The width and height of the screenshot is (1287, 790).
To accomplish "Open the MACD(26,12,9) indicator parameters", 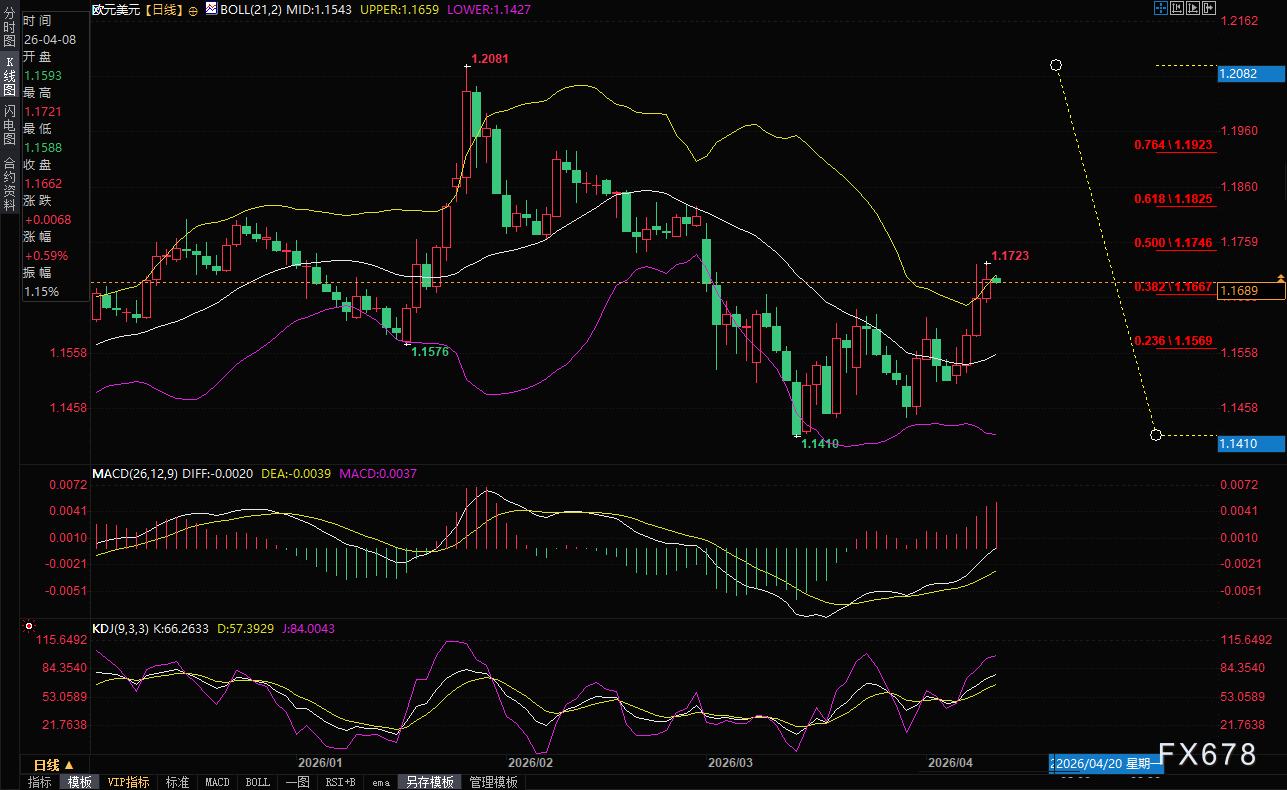I will tap(134, 473).
